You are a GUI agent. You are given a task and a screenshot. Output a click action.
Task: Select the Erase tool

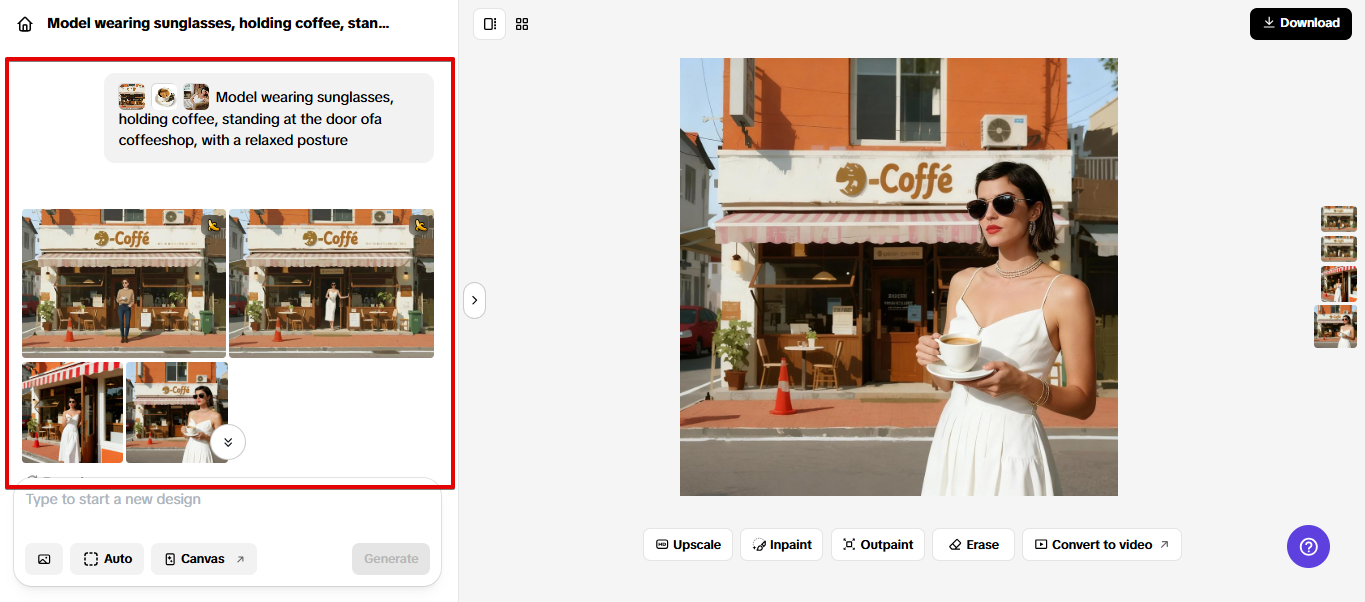973,544
